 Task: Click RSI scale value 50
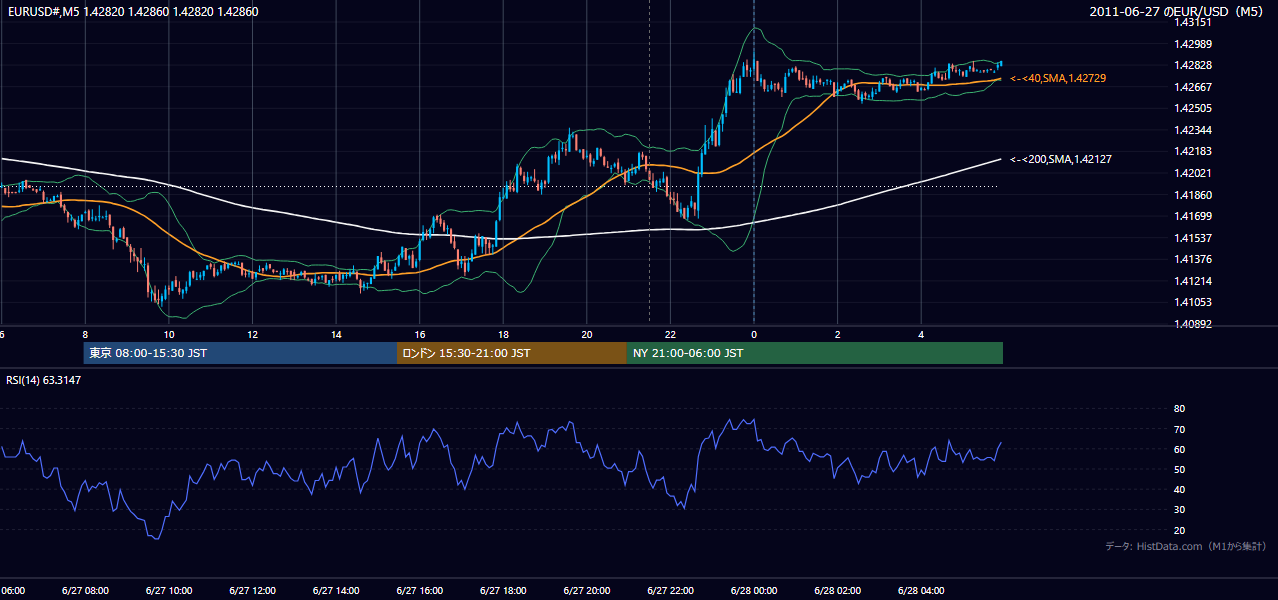(1180, 469)
